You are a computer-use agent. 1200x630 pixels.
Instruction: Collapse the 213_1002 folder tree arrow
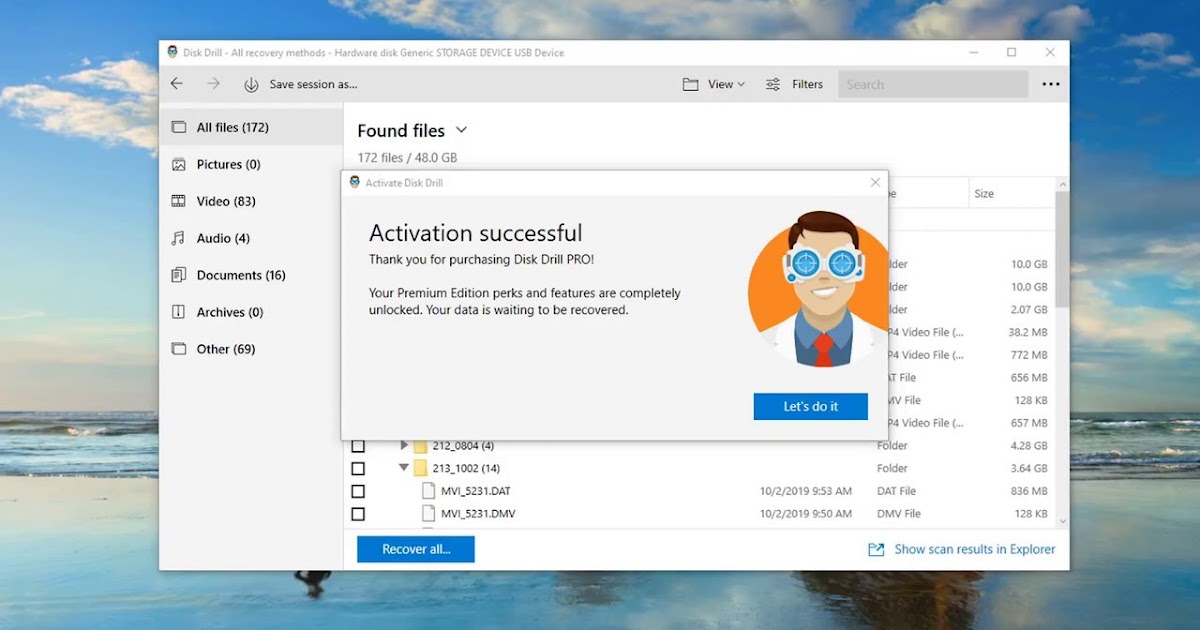404,467
